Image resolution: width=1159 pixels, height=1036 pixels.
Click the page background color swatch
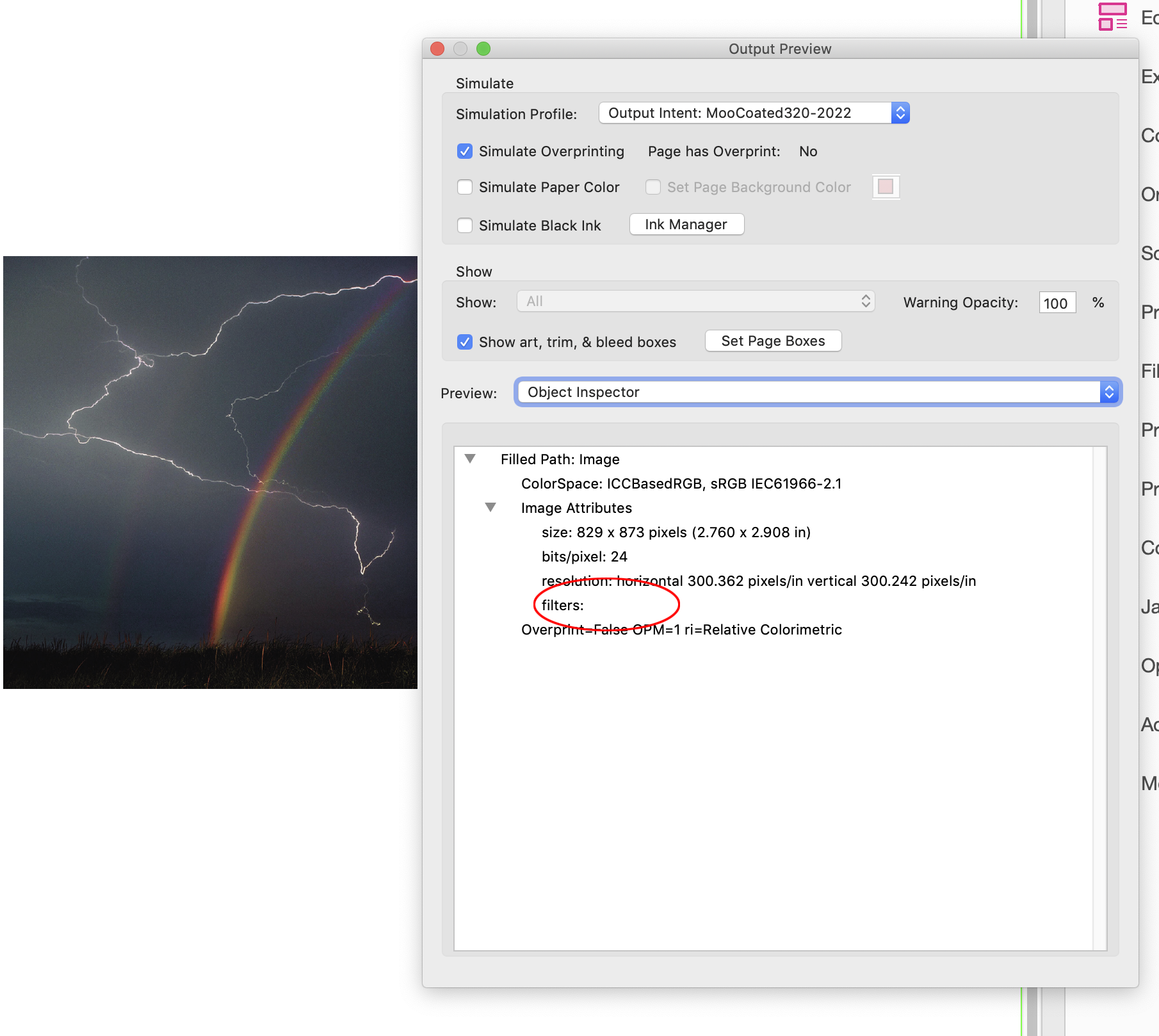[x=885, y=186]
